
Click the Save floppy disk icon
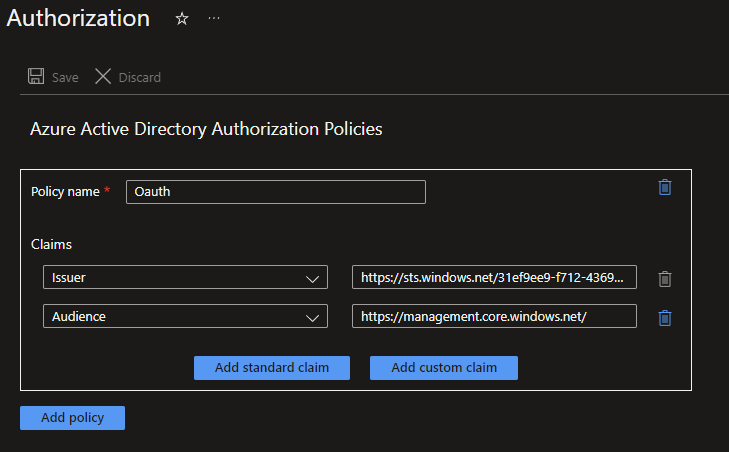coord(36,77)
